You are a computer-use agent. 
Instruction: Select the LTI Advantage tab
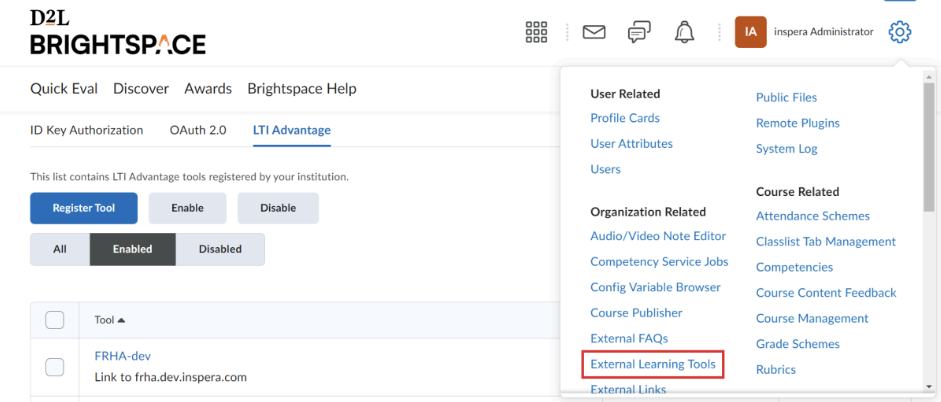pos(292,130)
